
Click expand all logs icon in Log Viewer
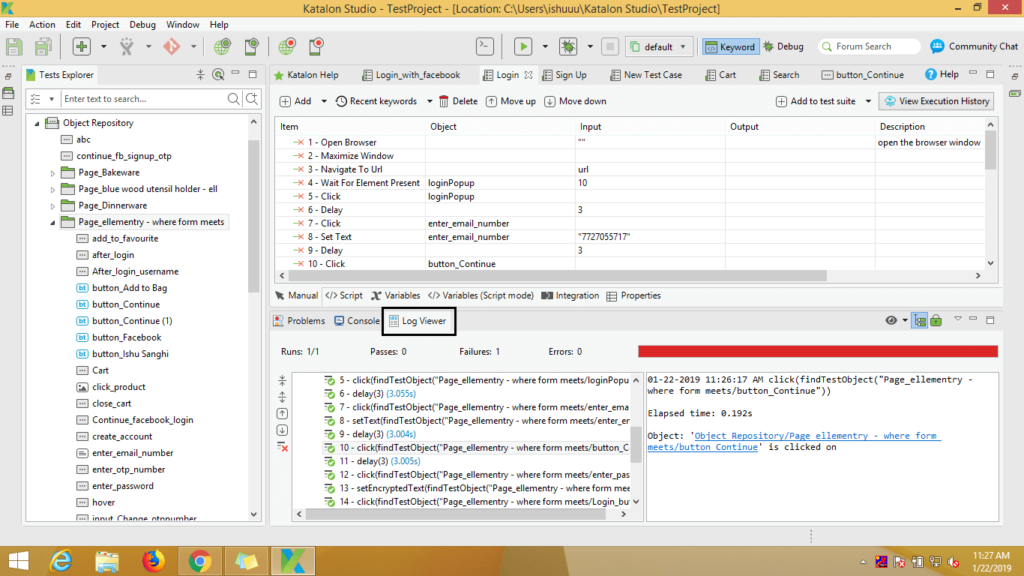tap(282, 397)
